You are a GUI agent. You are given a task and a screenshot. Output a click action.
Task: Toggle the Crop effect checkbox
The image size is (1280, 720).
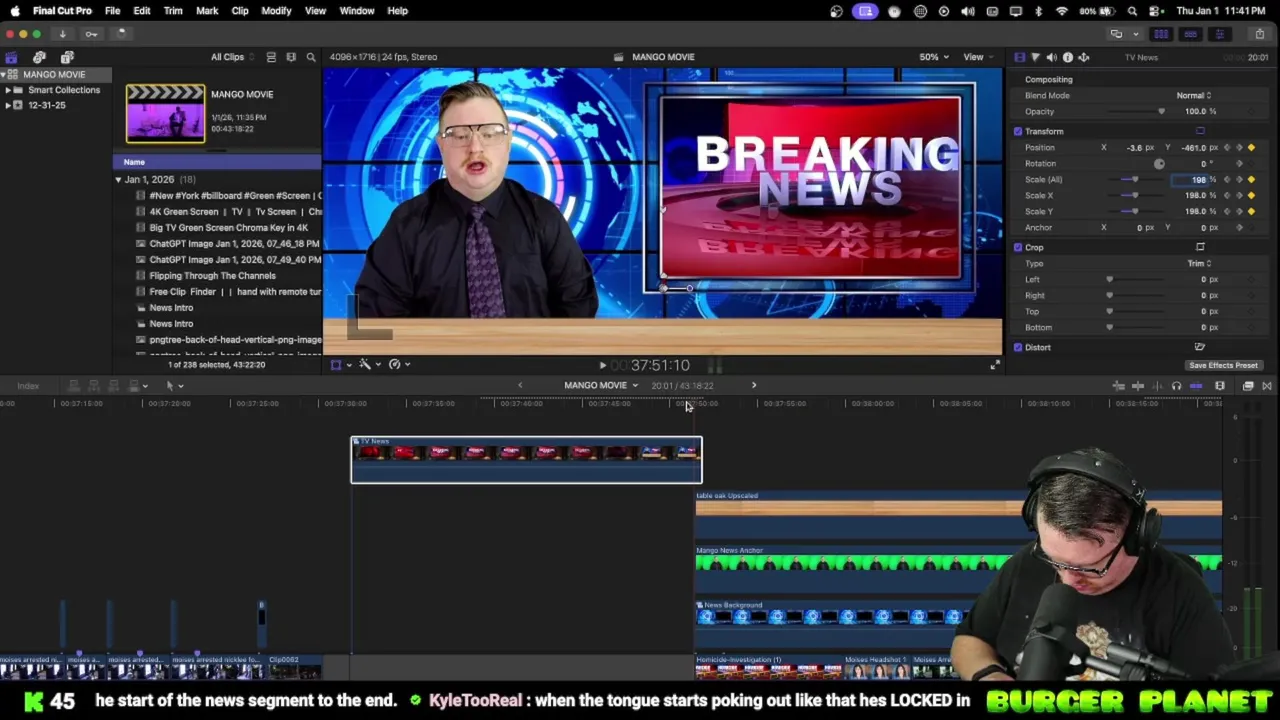pyautogui.click(x=1018, y=247)
